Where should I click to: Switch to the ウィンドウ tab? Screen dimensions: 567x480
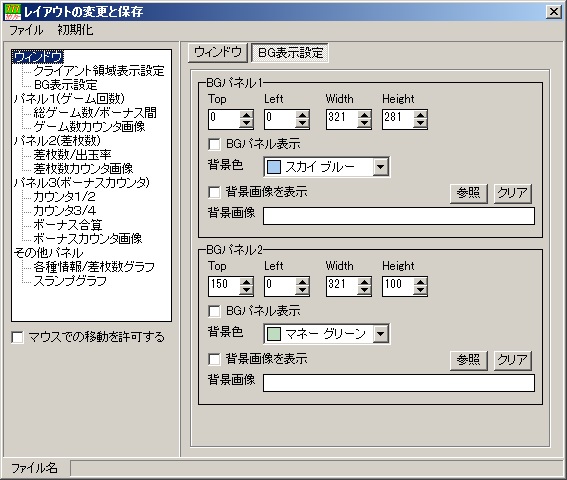point(218,52)
